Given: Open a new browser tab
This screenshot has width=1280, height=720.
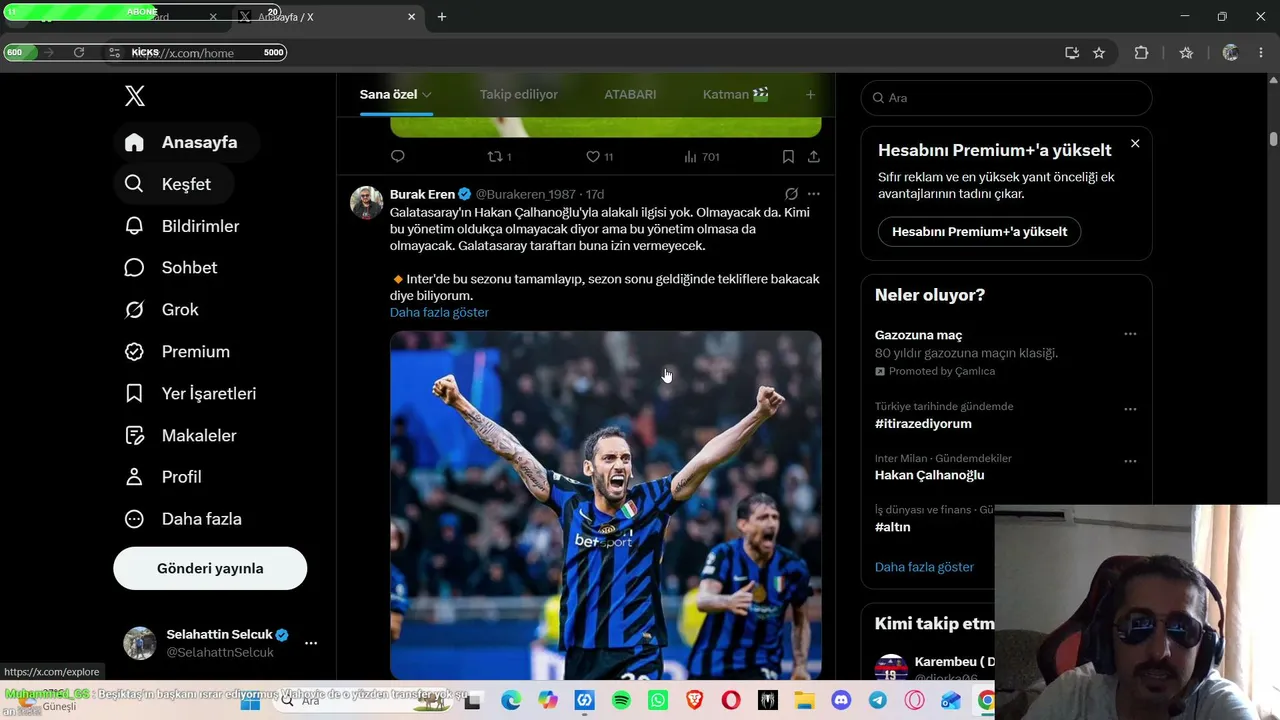Looking at the screenshot, I should [x=442, y=17].
